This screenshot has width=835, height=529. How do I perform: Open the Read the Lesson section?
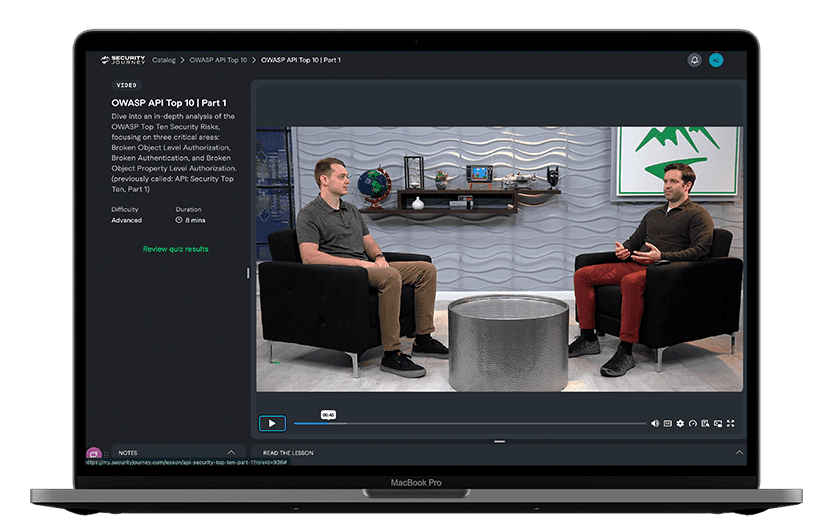(x=498, y=452)
